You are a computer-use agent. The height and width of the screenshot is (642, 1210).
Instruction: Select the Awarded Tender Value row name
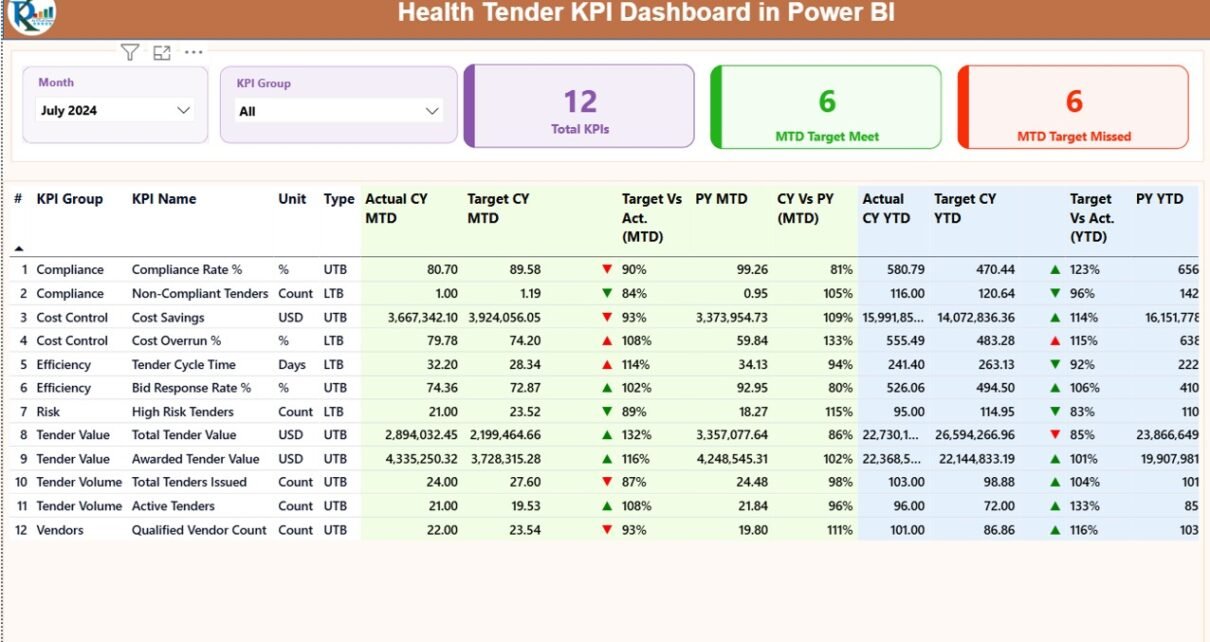tap(195, 459)
